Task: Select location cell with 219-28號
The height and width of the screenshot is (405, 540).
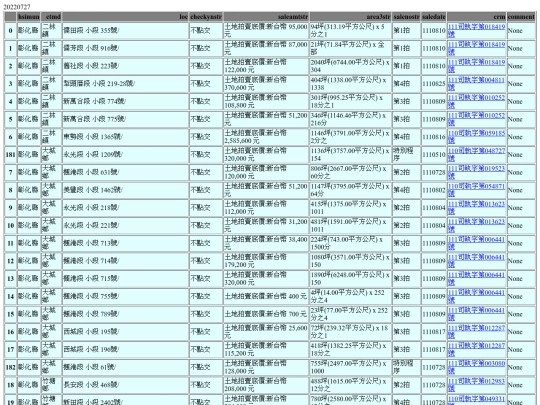Action: [x=125, y=84]
